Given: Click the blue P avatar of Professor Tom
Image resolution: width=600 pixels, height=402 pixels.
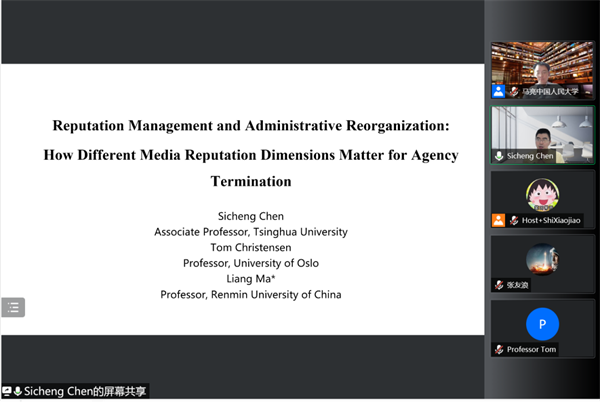Looking at the screenshot, I should [x=542, y=323].
